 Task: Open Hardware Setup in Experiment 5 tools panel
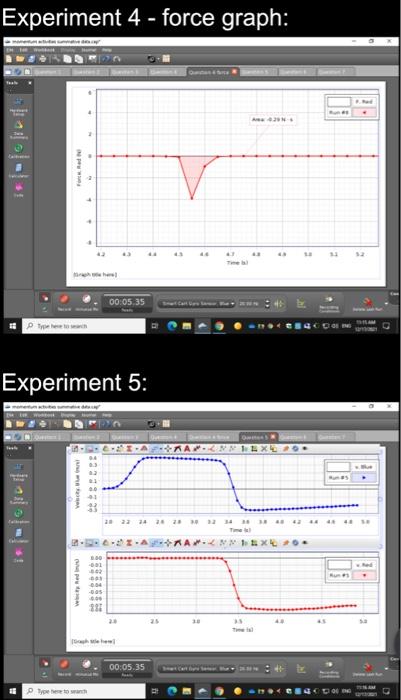click(x=18, y=471)
